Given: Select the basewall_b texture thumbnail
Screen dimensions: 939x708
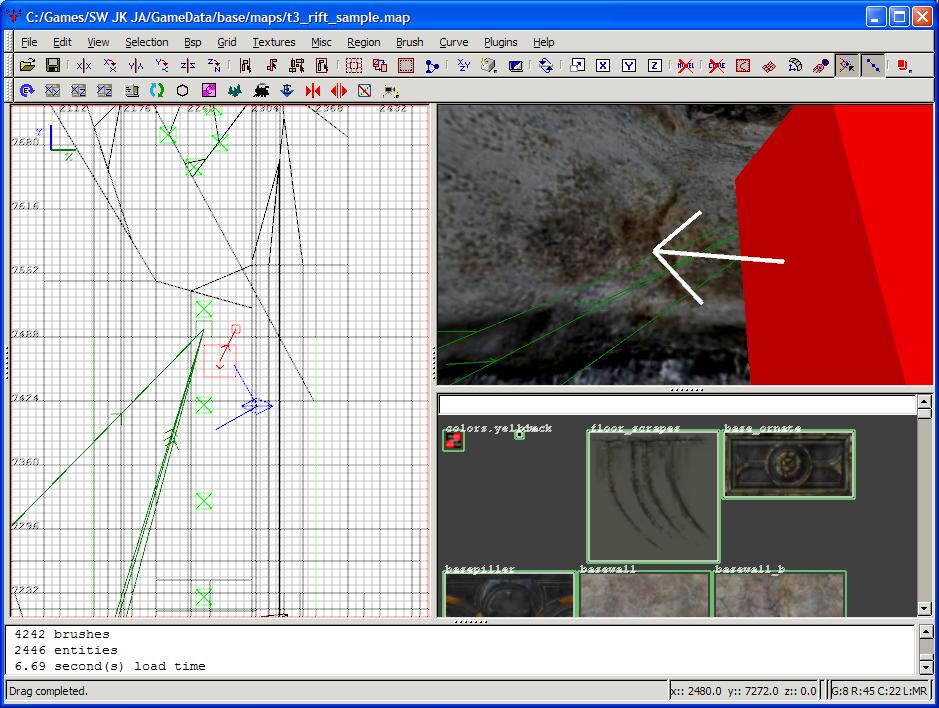Looking at the screenshot, I should (x=780, y=594).
